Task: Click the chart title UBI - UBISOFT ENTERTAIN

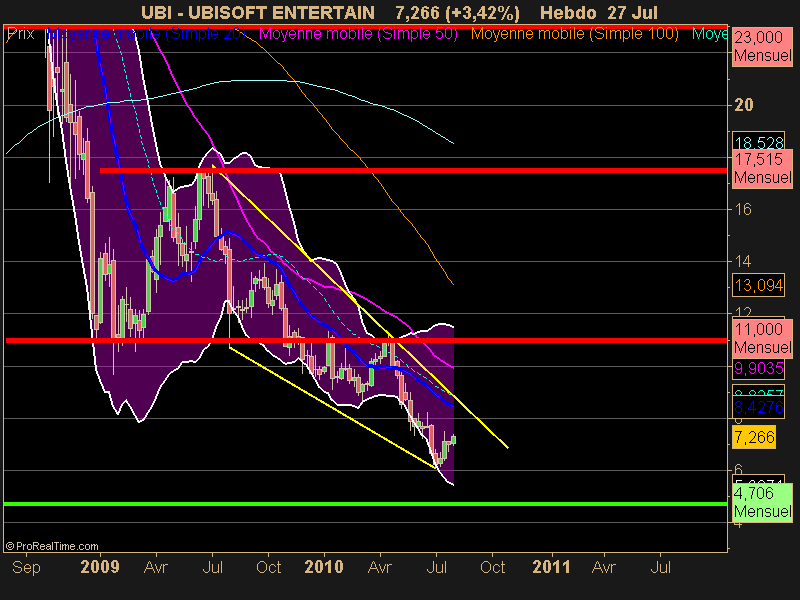Action: click(258, 12)
